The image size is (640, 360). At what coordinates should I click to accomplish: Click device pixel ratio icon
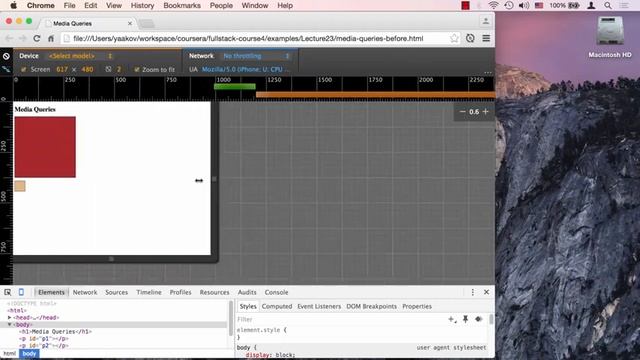tap(108, 69)
